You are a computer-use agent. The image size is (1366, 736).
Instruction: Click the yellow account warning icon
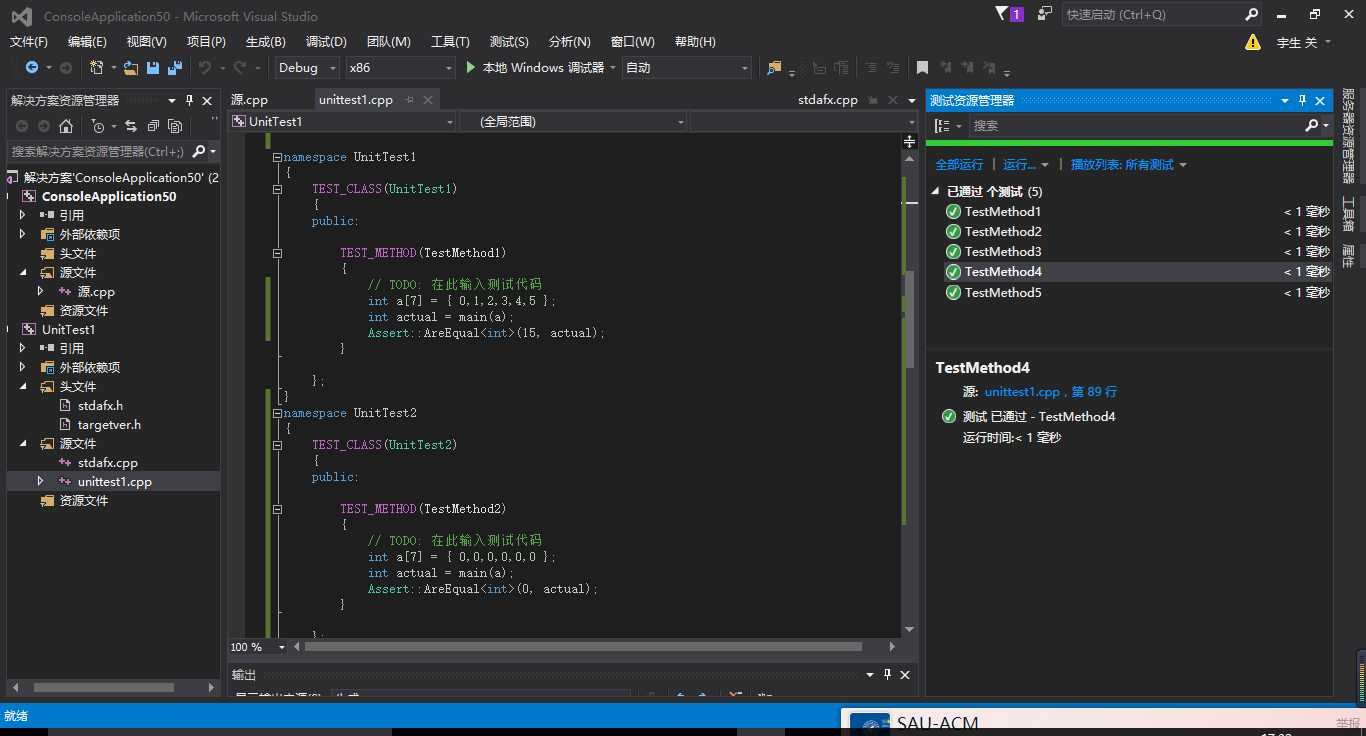[x=1253, y=42]
